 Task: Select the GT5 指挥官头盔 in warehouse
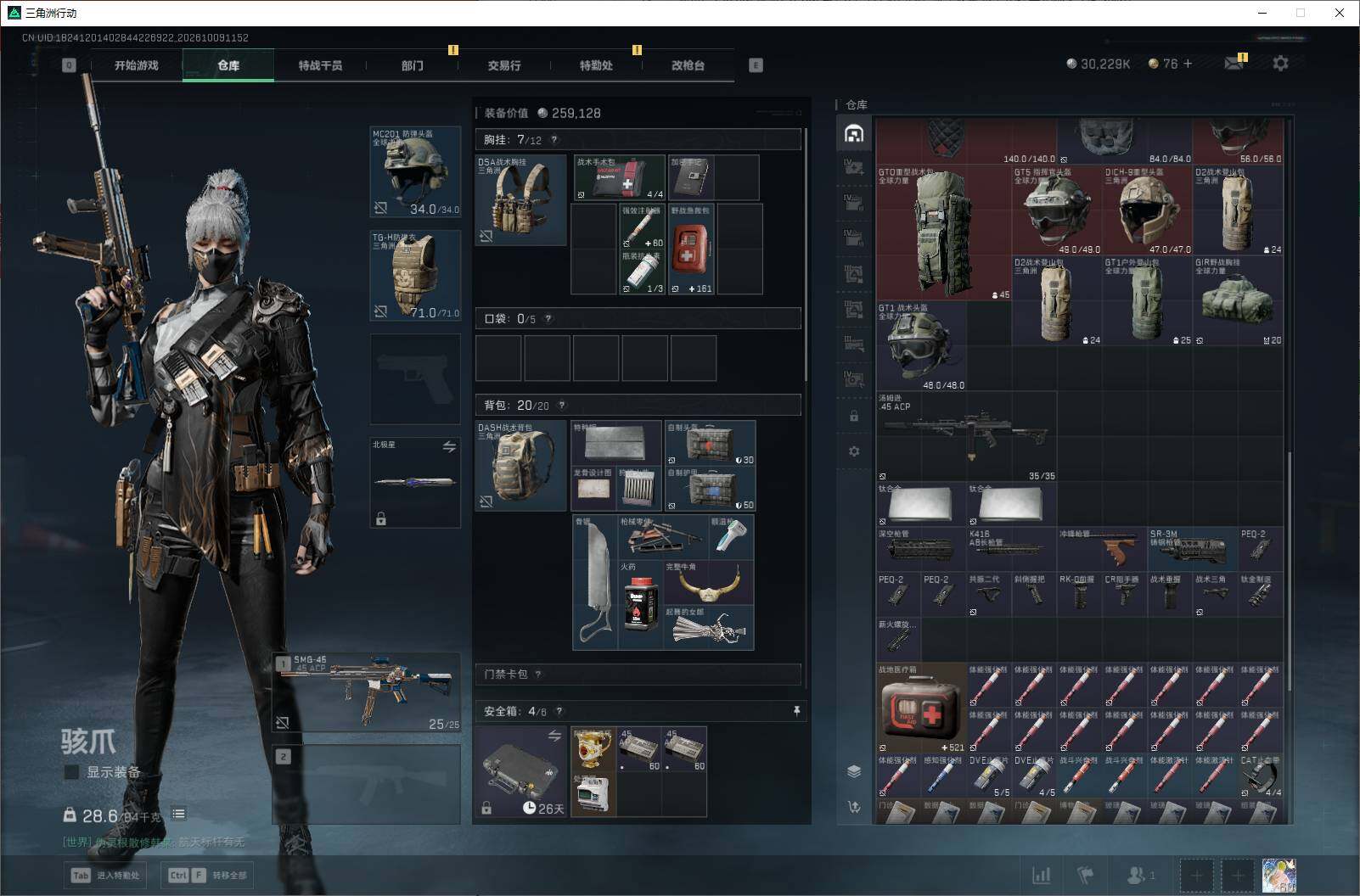pyautogui.click(x=1057, y=210)
